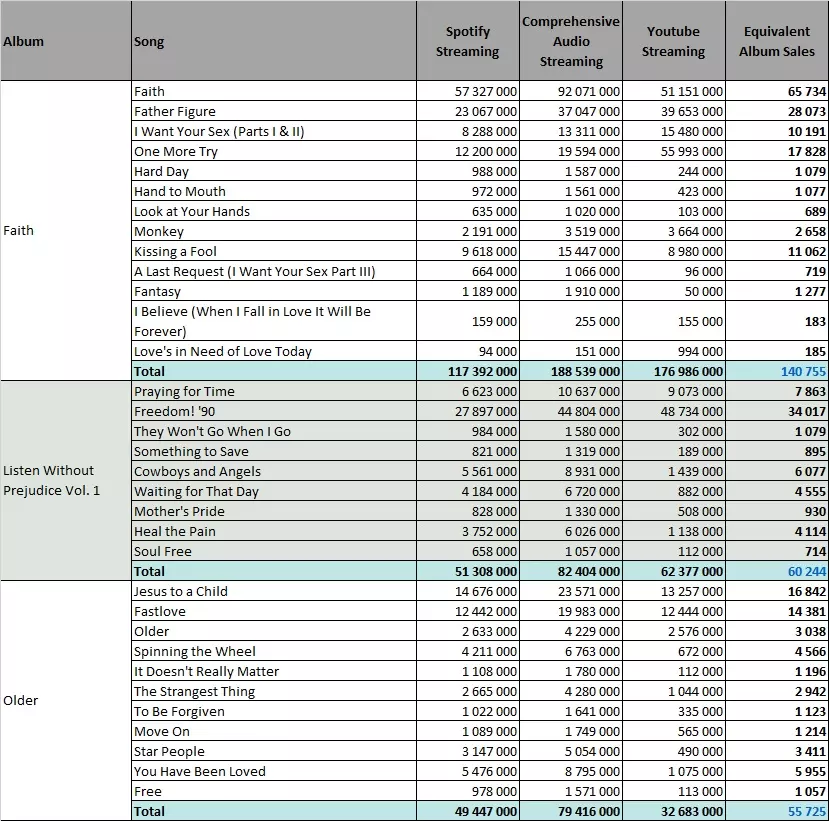Click the 'Hand to Mouth' cell
Screen dimensions: 829x821
coord(274,191)
